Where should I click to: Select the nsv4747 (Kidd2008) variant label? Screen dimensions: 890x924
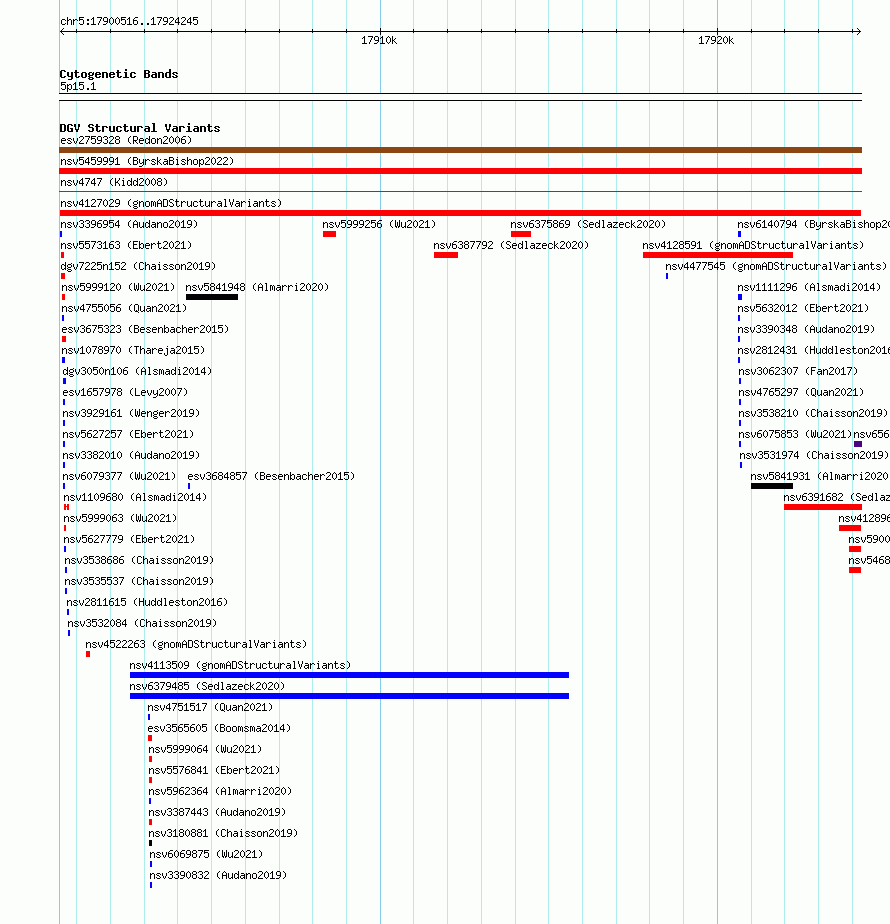click(x=114, y=183)
